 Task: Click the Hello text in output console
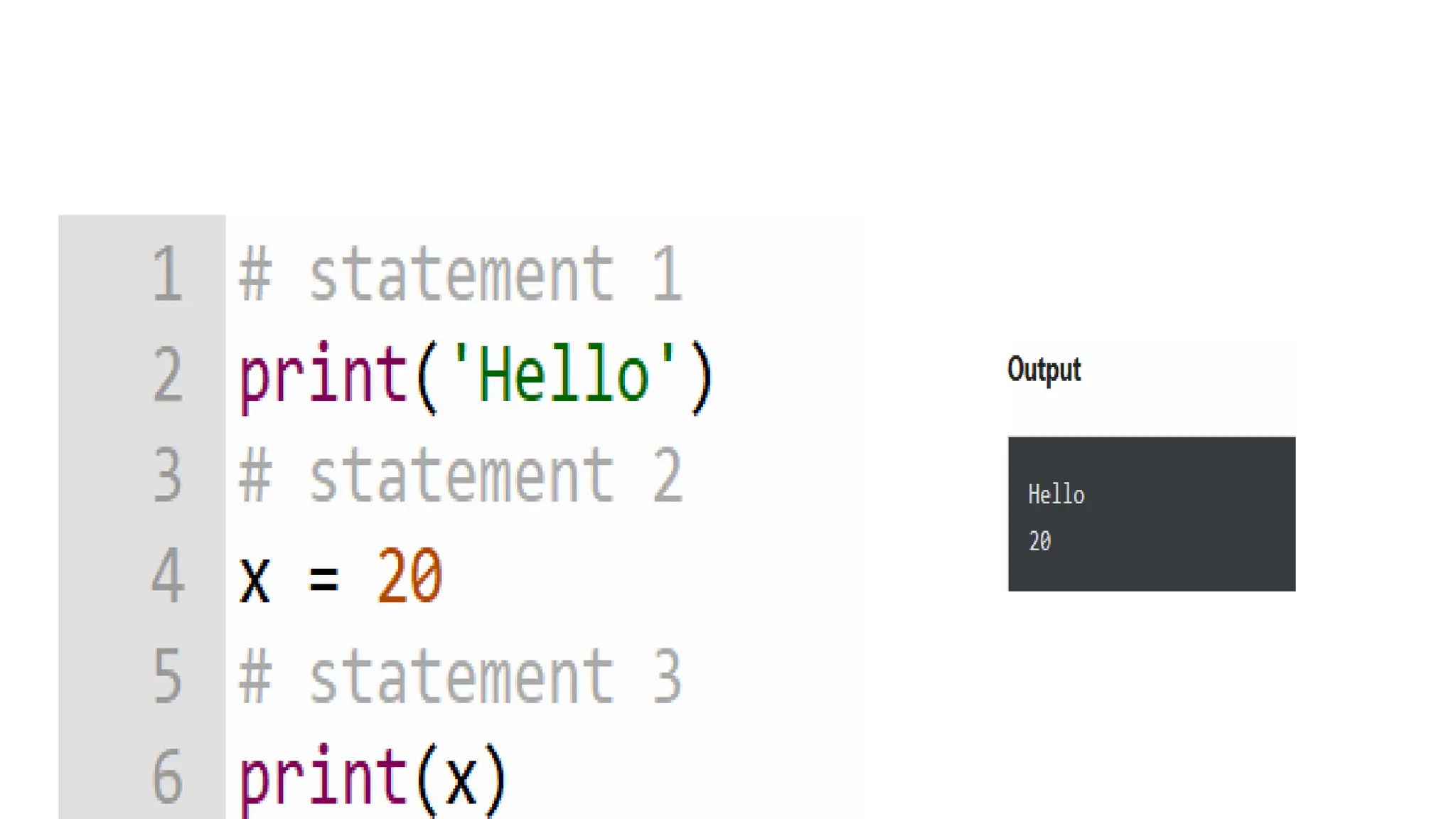pyautogui.click(x=1056, y=494)
